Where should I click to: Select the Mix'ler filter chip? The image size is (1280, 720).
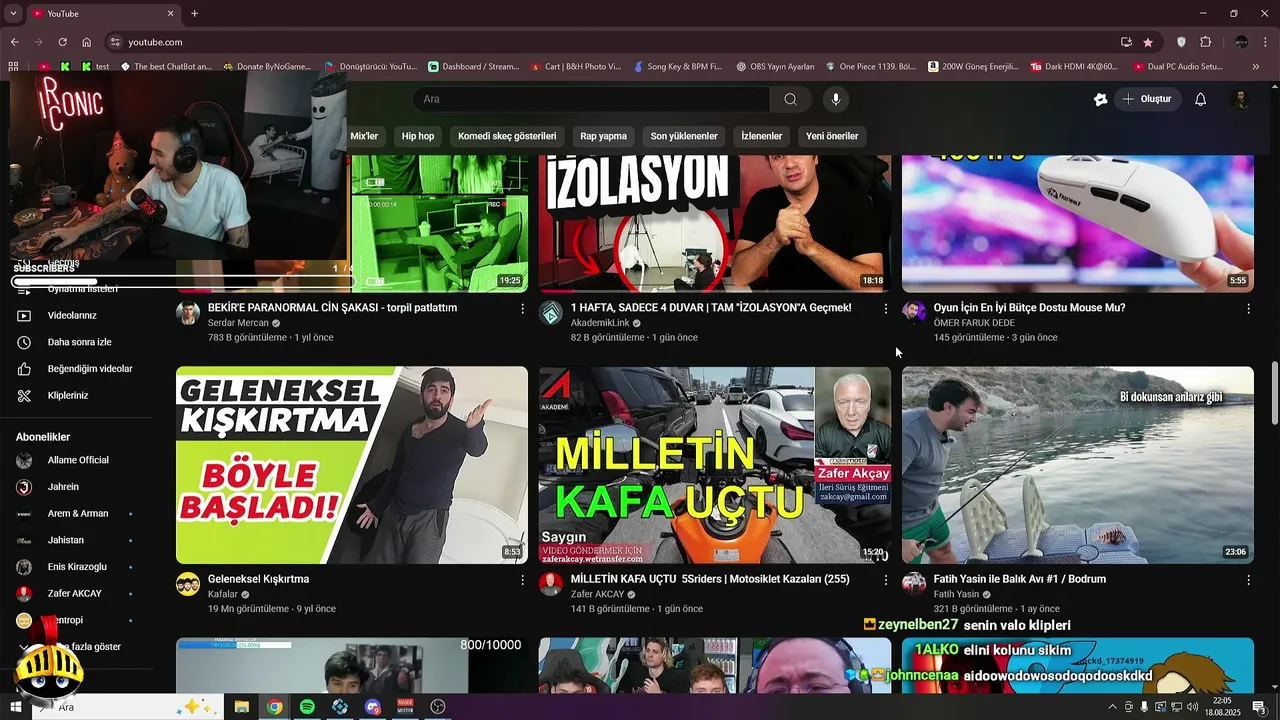tap(364, 136)
